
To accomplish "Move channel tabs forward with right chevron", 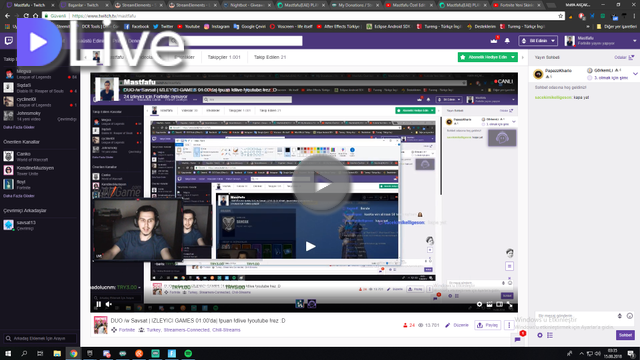I will [x=523, y=58].
